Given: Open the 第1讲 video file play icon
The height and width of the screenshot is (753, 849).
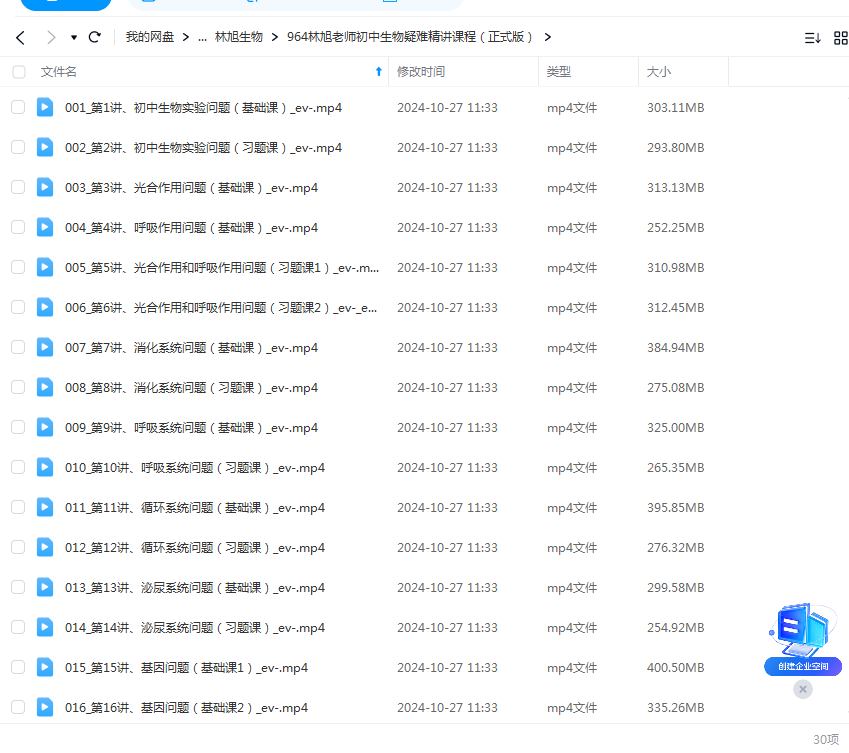Looking at the screenshot, I should (44, 107).
